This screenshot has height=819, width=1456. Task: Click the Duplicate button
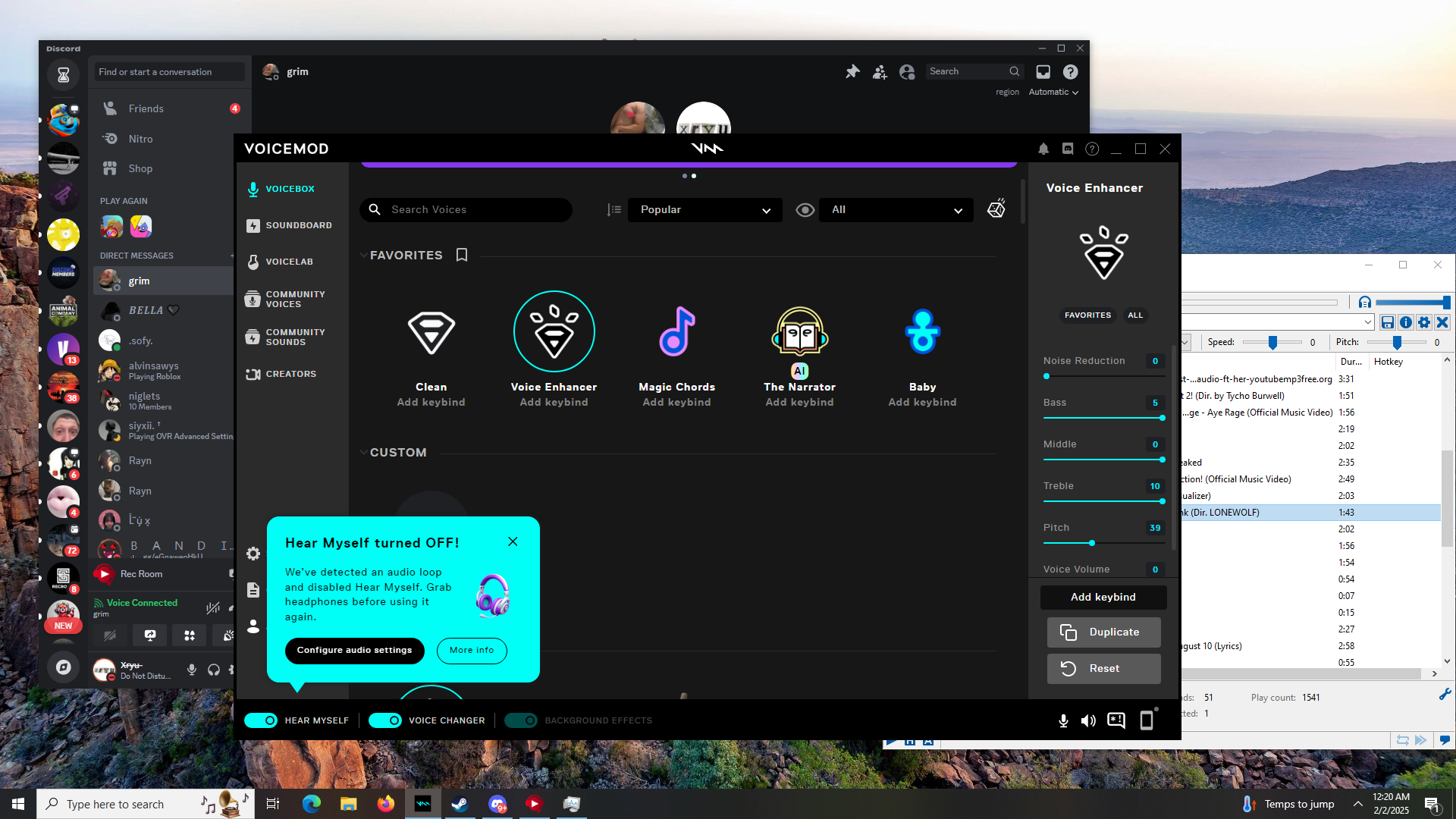[x=1103, y=632]
